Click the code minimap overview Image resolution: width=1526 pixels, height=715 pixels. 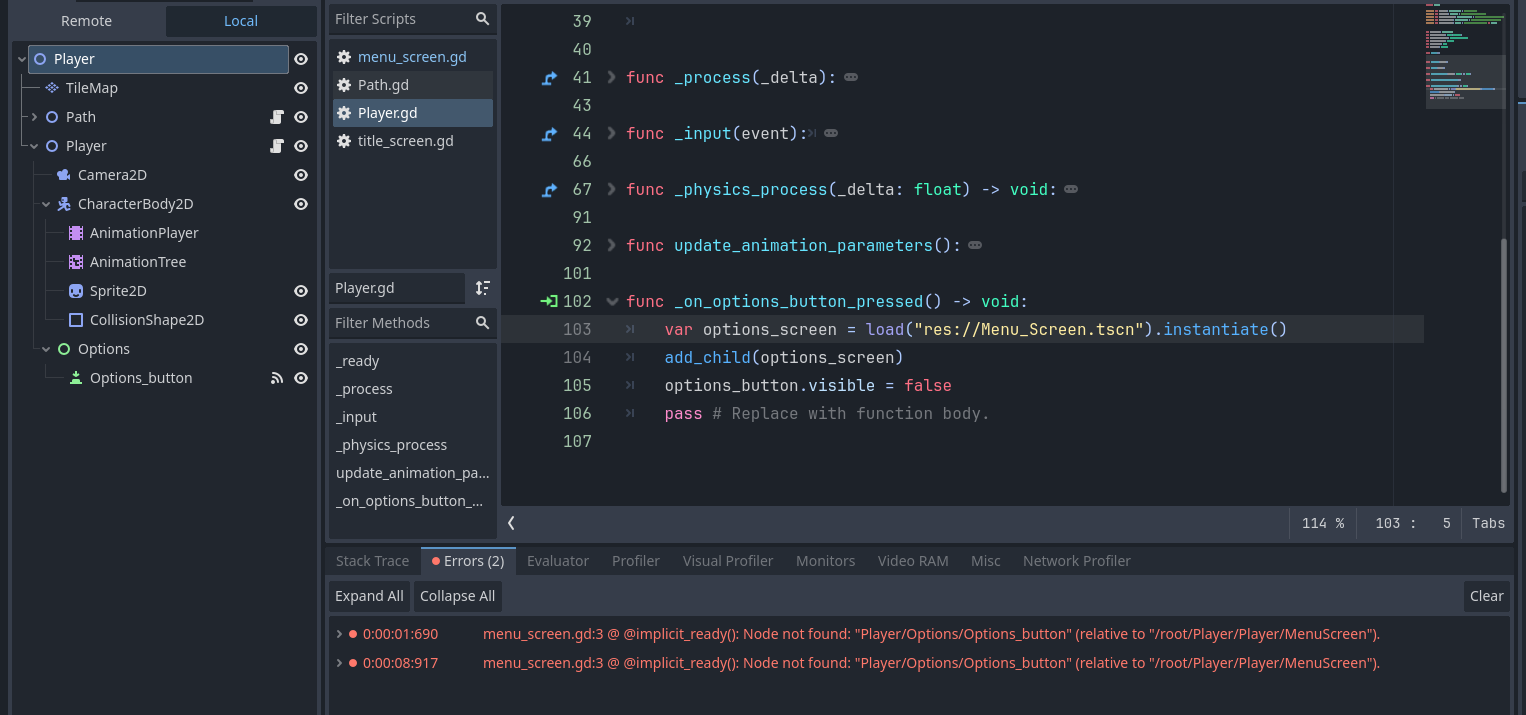click(x=1465, y=55)
